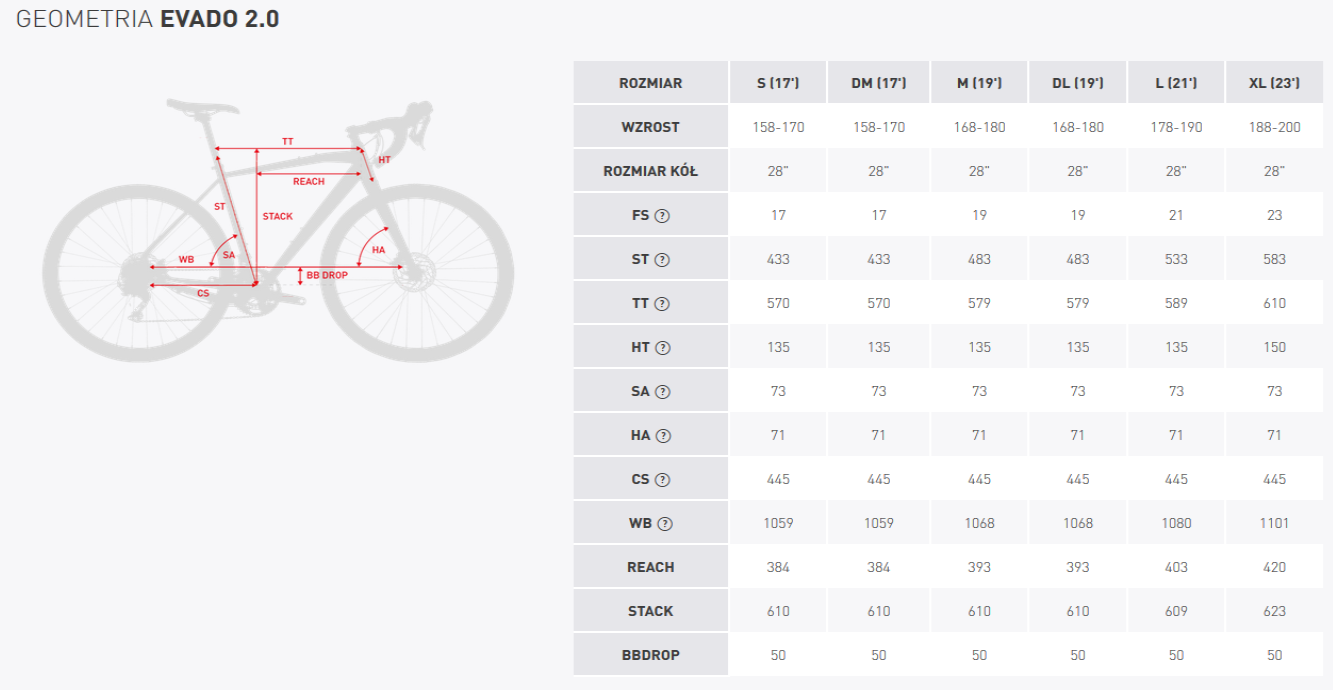Click the M (19') column header
The width and height of the screenshot is (1333, 690).
click(x=979, y=83)
